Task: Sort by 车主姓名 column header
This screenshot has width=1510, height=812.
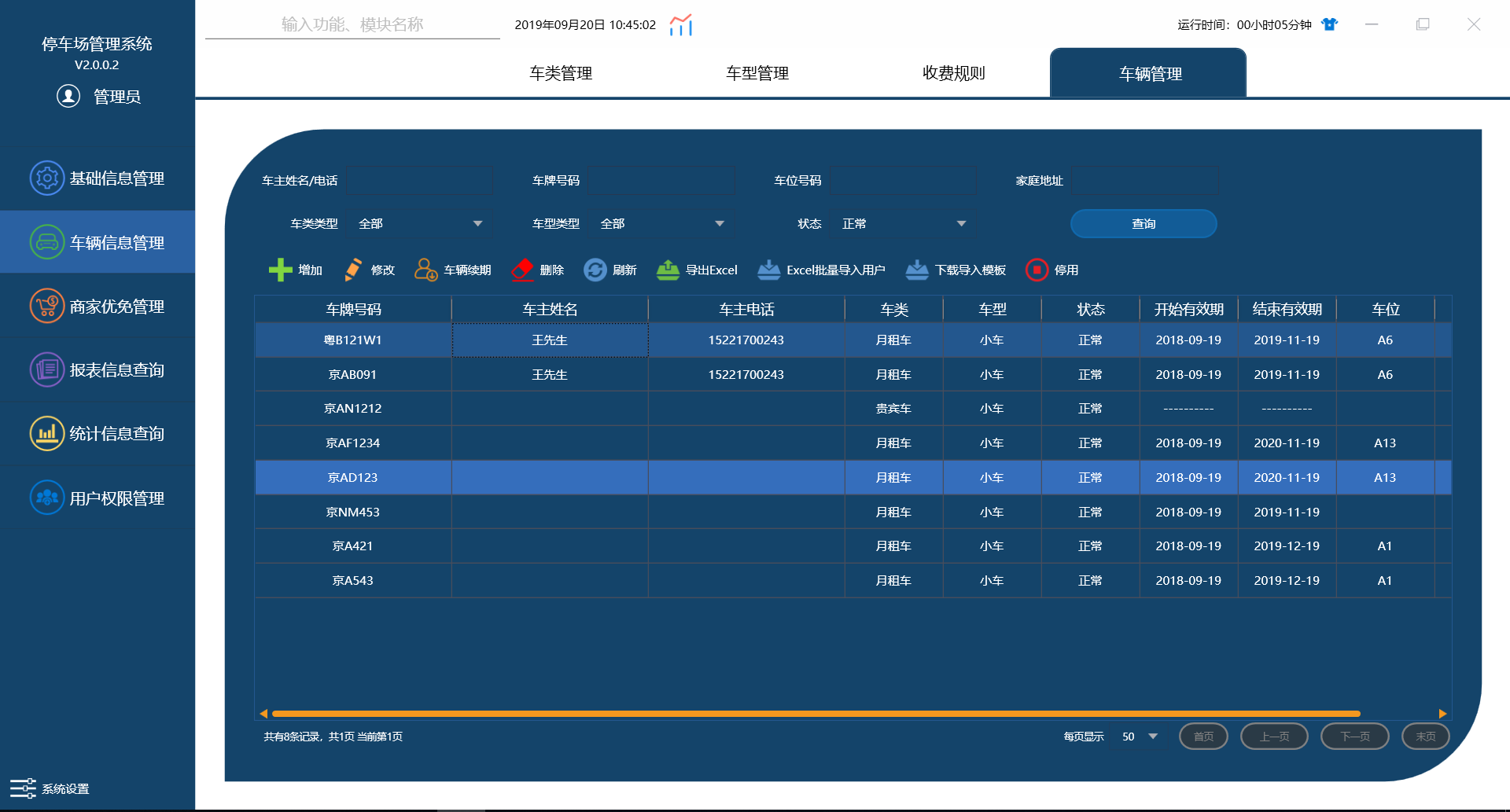Action: (x=550, y=310)
